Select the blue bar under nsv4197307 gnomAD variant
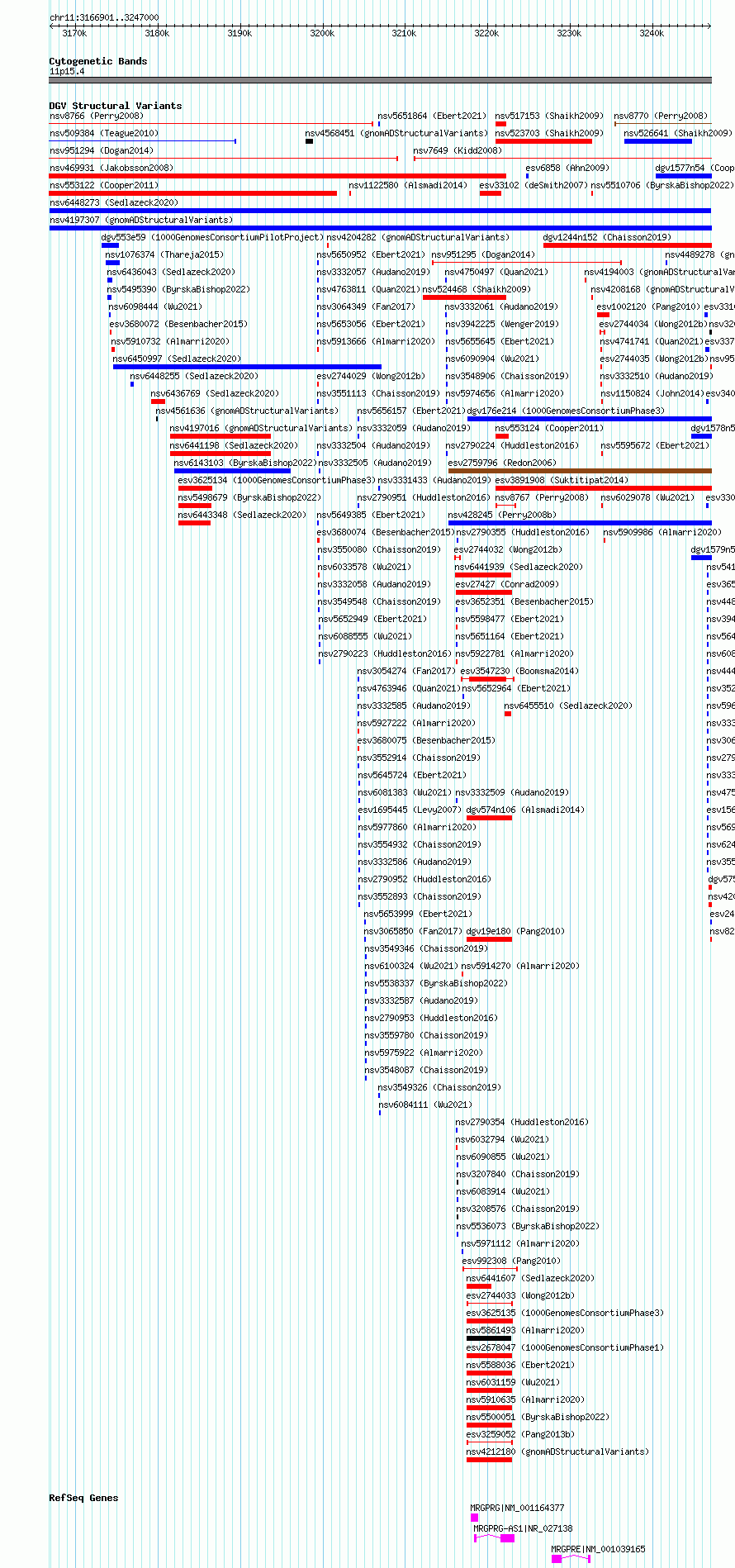 [380, 228]
